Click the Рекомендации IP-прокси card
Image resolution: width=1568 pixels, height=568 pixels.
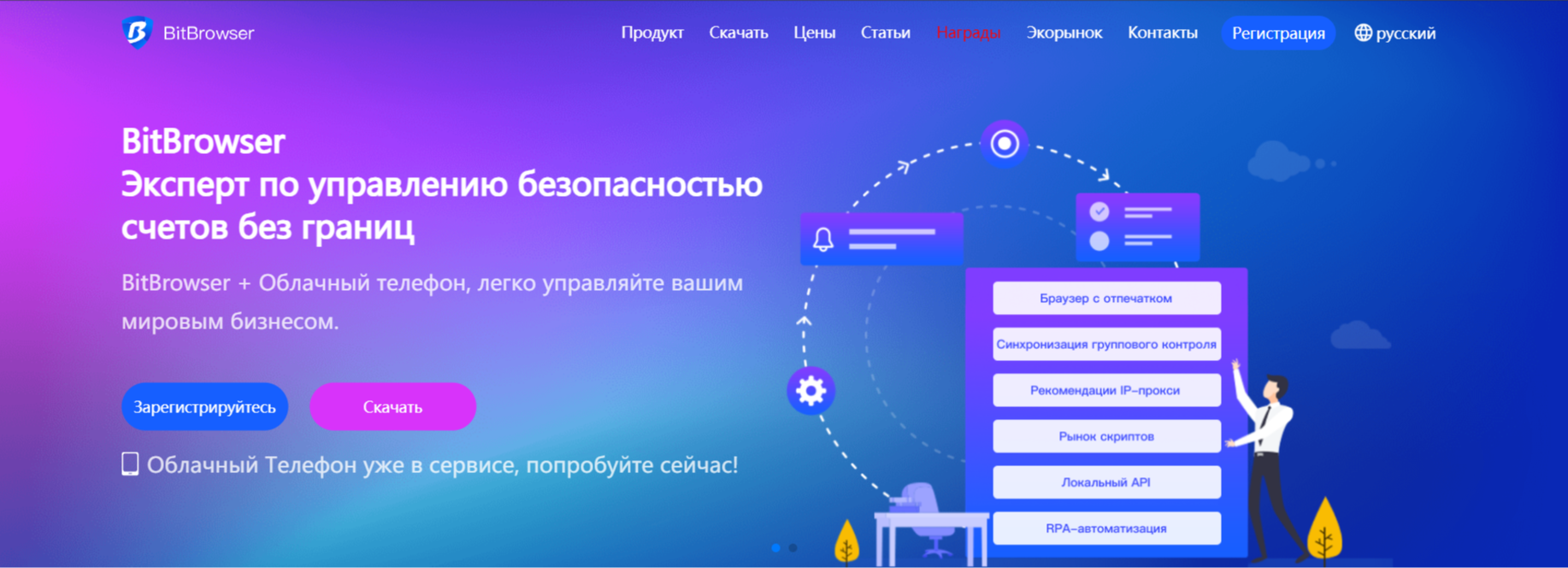coord(1106,390)
